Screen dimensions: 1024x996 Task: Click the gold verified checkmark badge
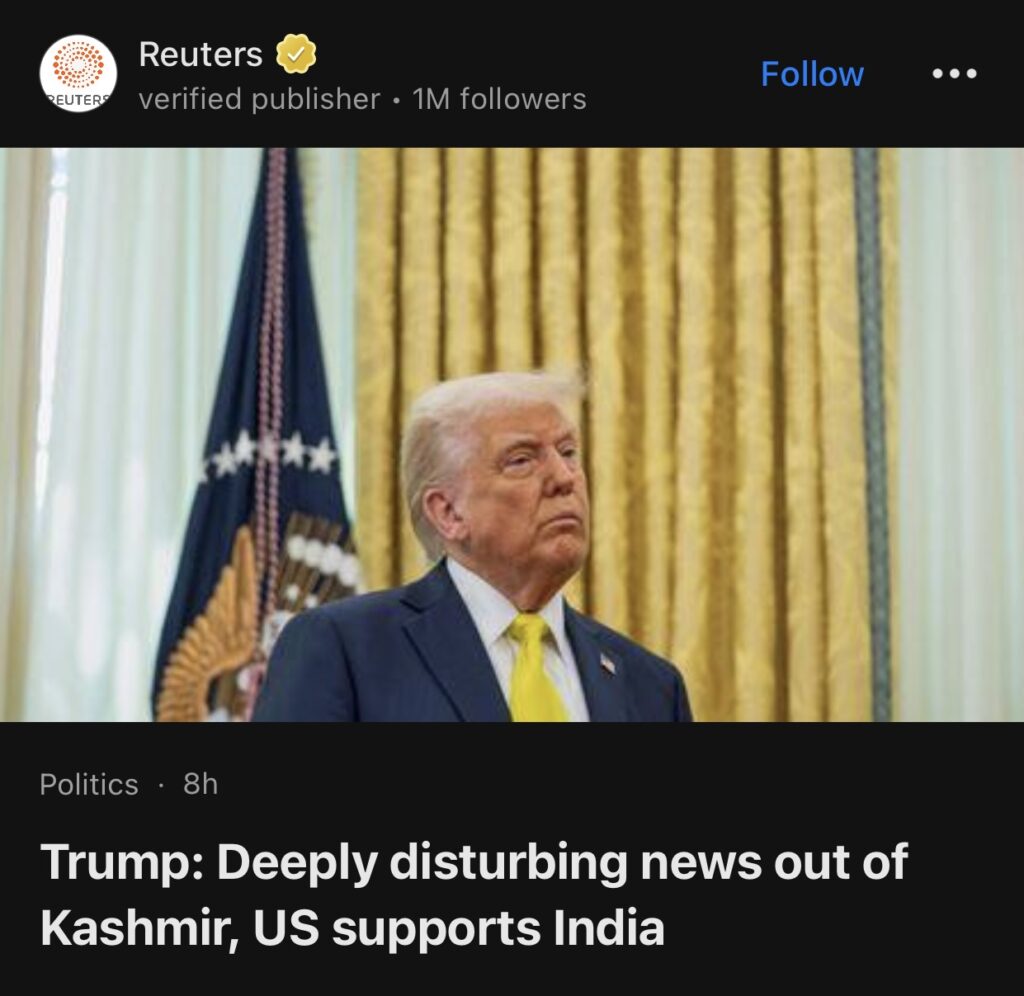[296, 54]
